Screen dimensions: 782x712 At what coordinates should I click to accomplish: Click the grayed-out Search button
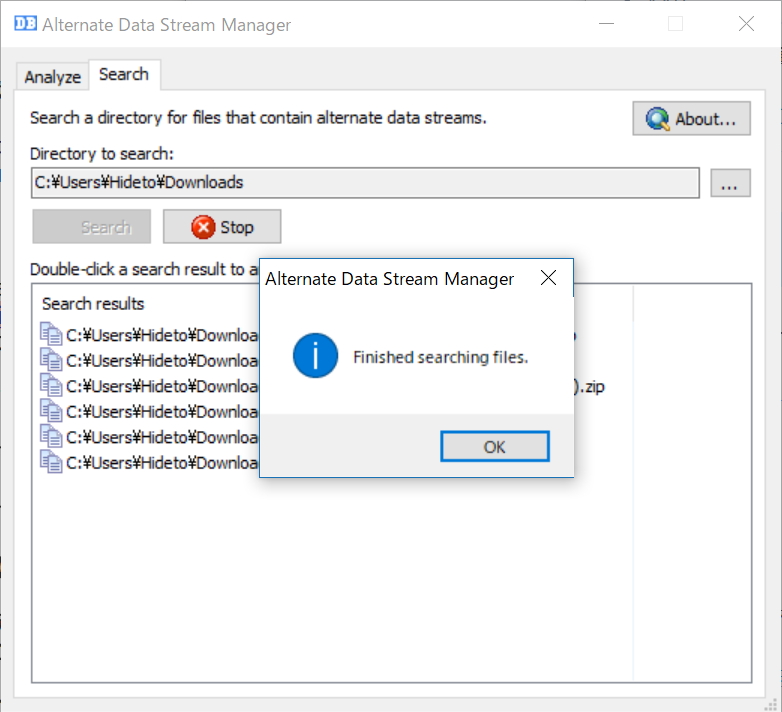pyautogui.click(x=92, y=227)
